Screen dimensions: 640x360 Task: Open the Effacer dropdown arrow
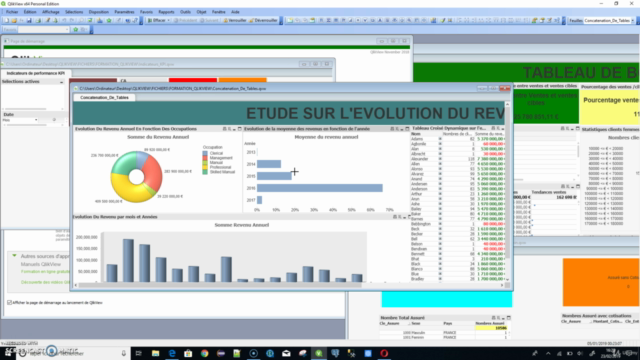click(x=169, y=20)
